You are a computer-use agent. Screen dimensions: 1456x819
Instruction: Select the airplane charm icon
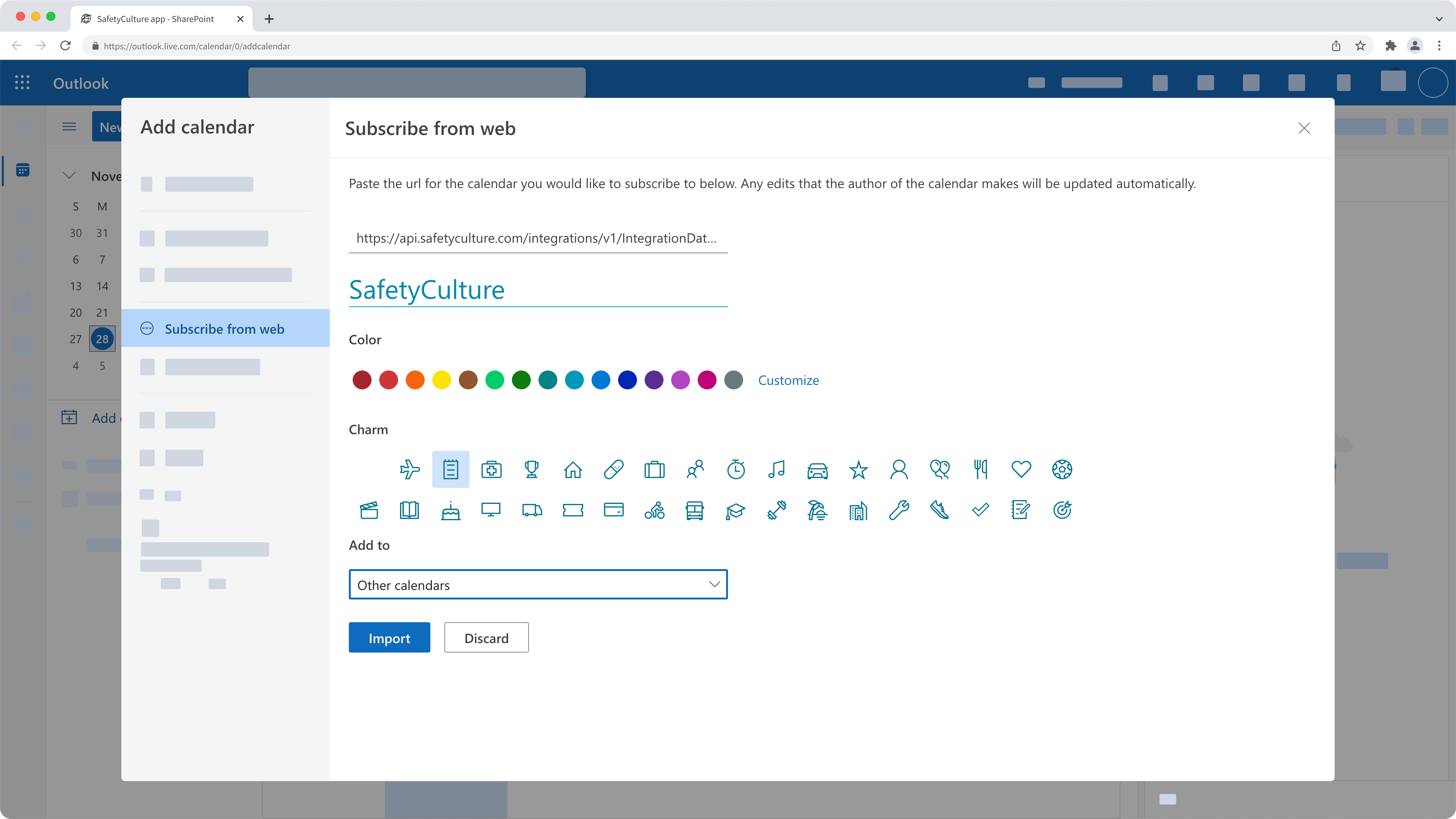pyautogui.click(x=410, y=469)
